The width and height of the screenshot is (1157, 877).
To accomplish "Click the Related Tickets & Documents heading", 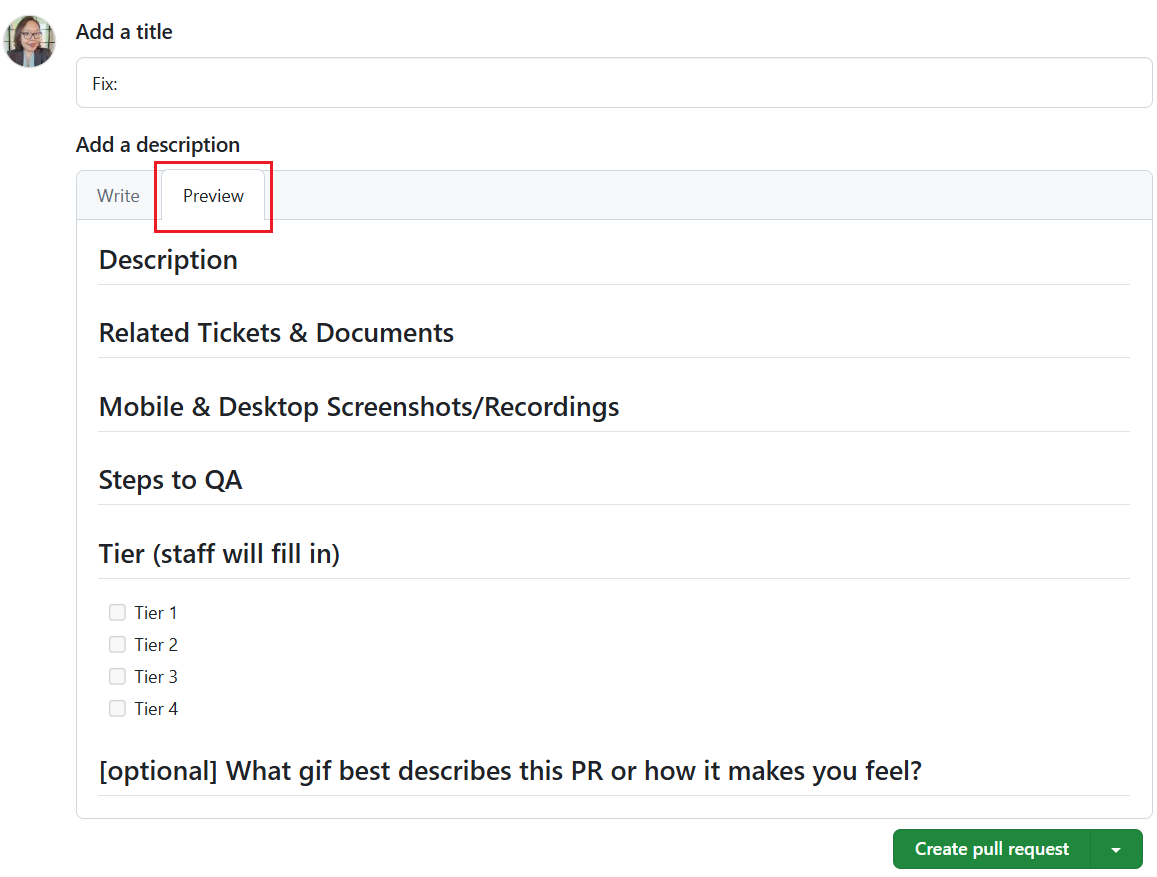I will click(276, 332).
